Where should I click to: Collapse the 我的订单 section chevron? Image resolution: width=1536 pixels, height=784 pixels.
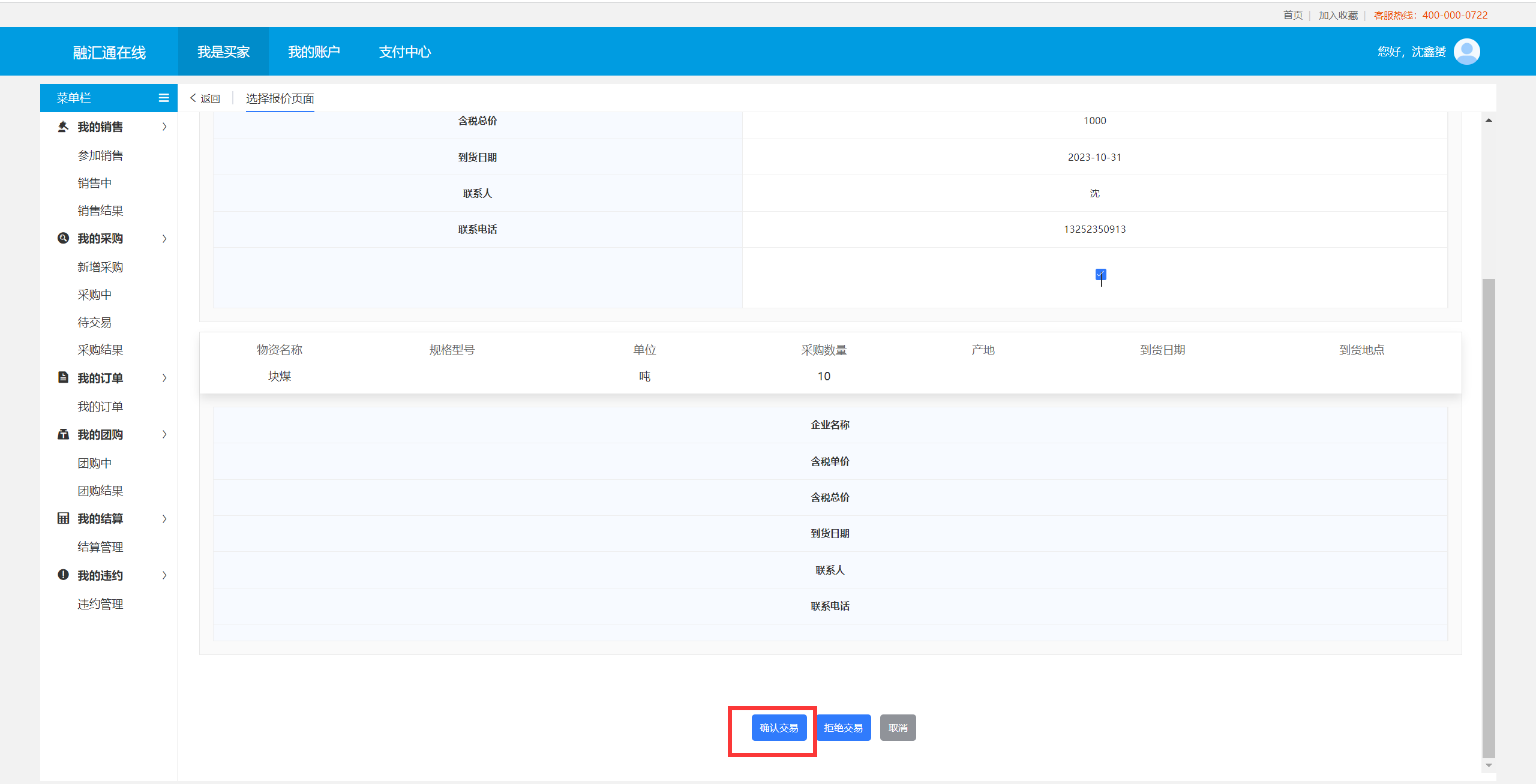point(164,378)
